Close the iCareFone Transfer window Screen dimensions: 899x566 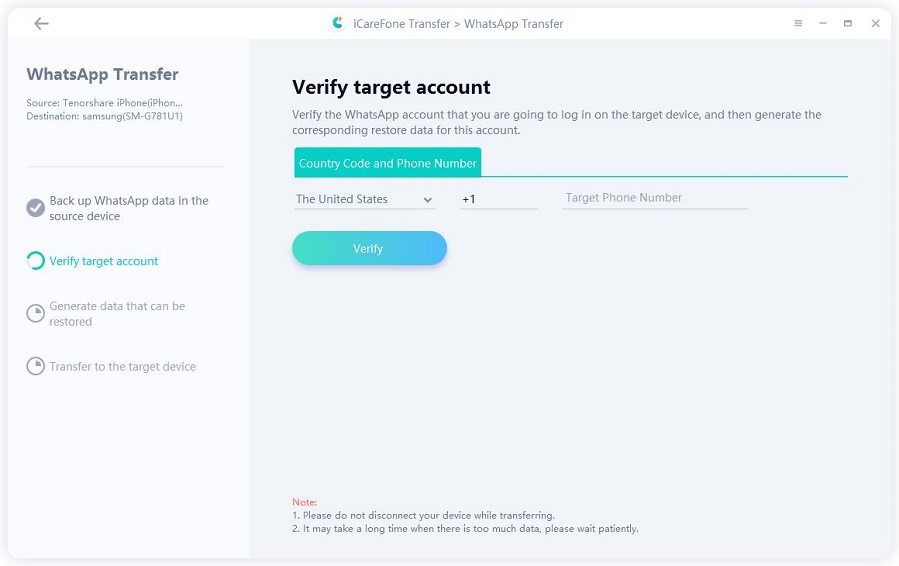coord(875,23)
